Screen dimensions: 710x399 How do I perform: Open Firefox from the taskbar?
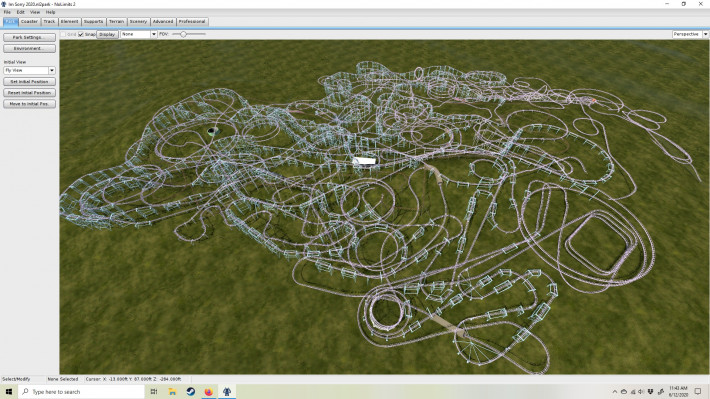[x=209, y=392]
